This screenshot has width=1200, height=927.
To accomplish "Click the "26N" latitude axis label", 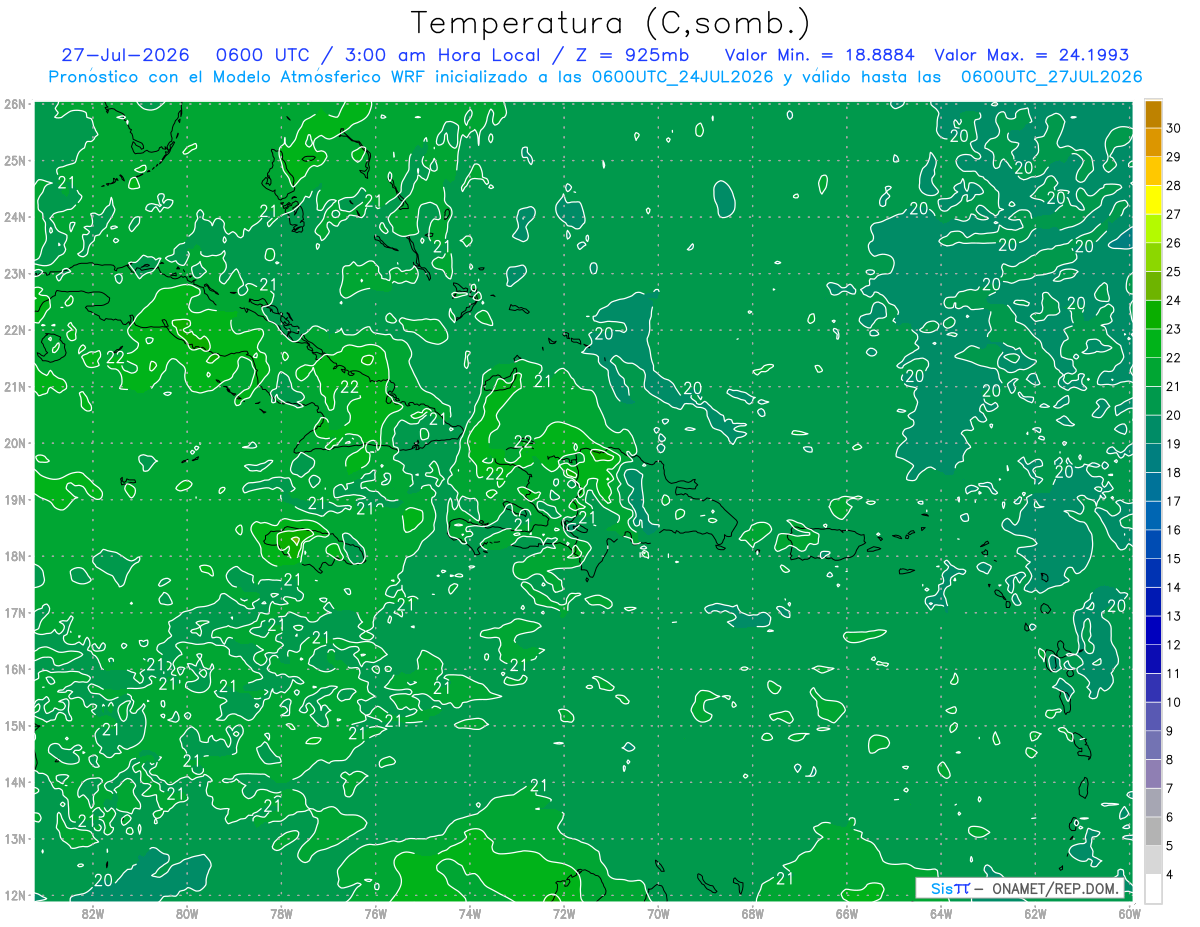I will (x=14, y=104).
